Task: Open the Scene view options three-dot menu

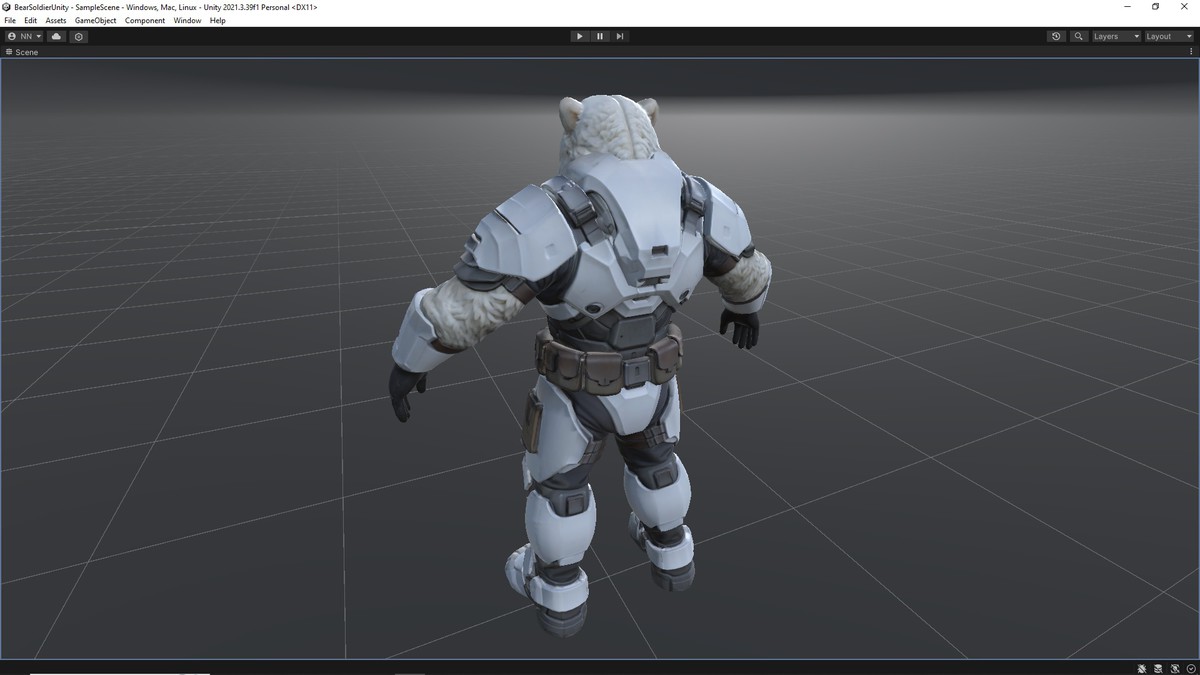Action: 1190,52
